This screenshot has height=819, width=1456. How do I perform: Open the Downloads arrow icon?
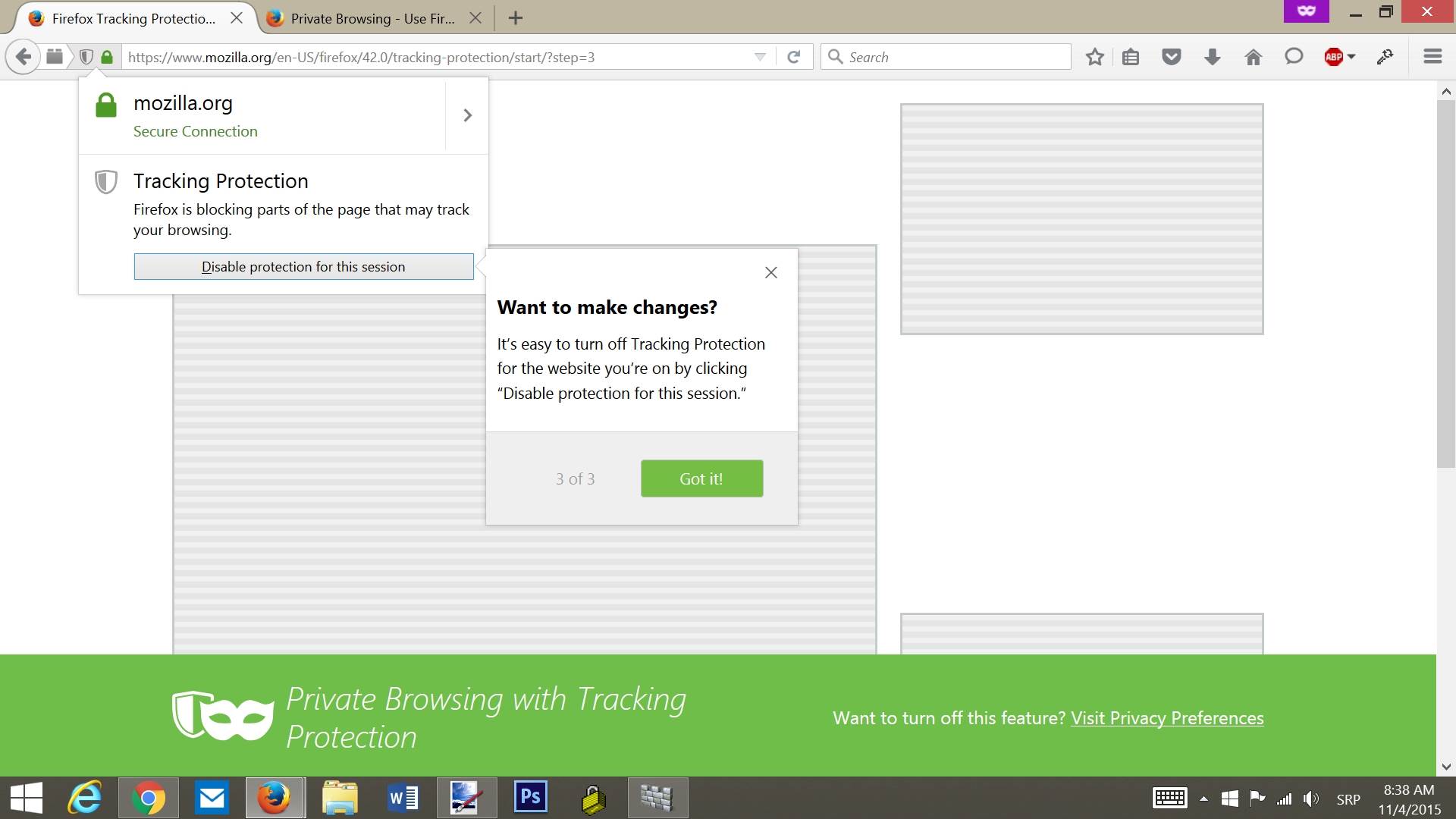(x=1212, y=56)
